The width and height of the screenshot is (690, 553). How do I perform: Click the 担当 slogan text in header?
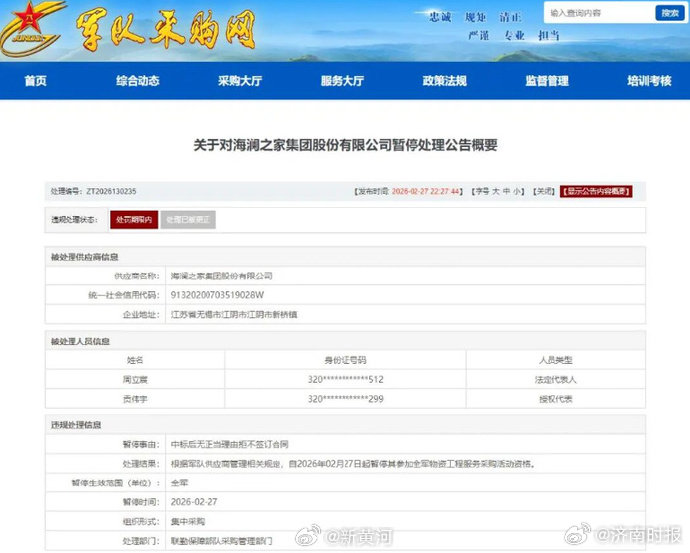click(x=549, y=35)
